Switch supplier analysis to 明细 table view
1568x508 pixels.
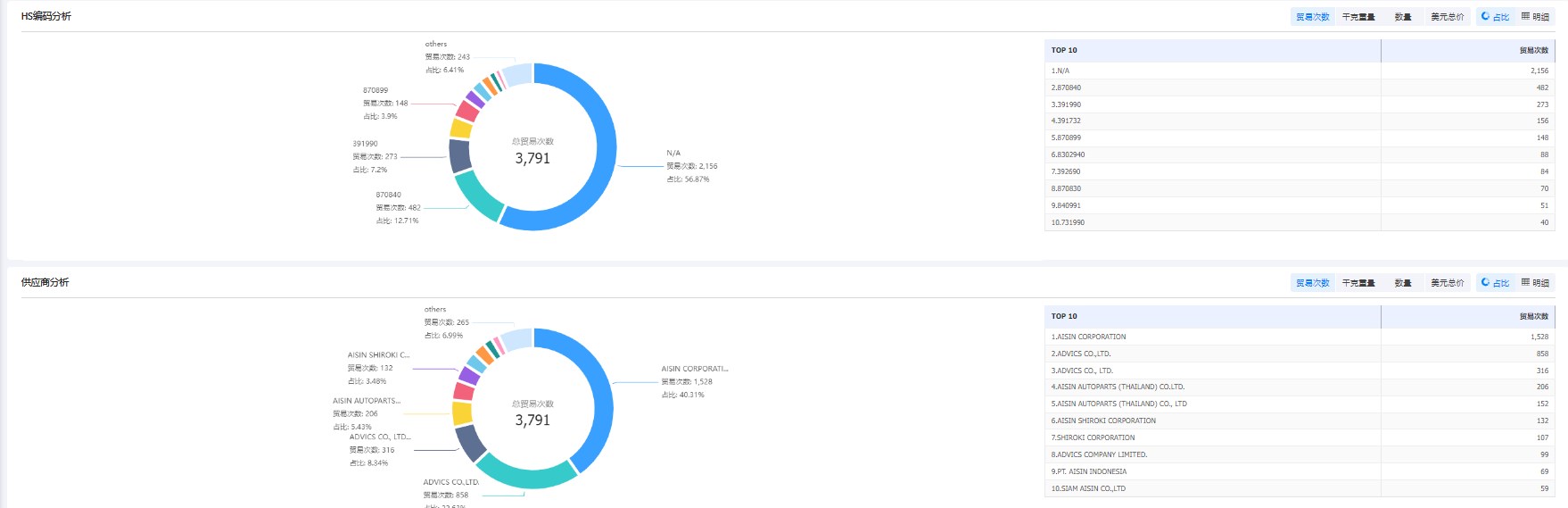point(1535,283)
